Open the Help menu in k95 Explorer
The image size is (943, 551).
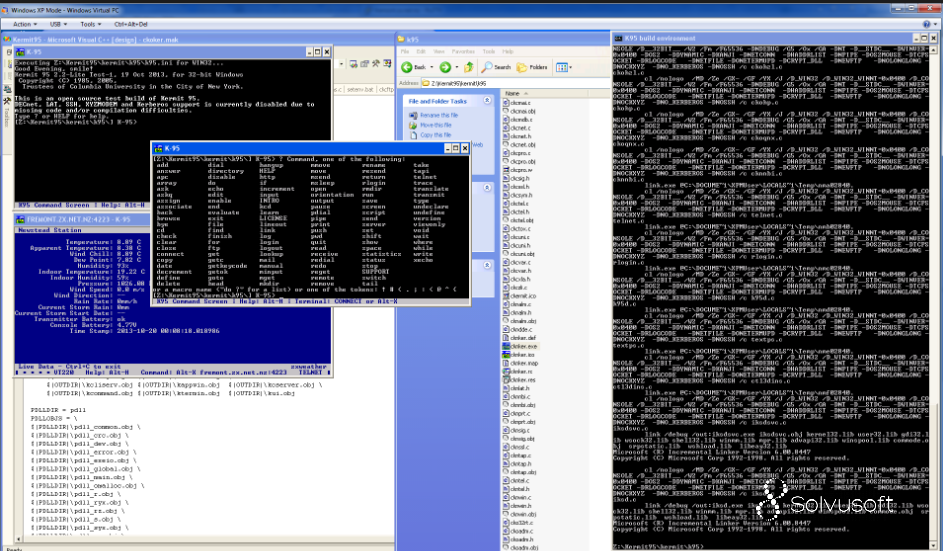pos(508,52)
